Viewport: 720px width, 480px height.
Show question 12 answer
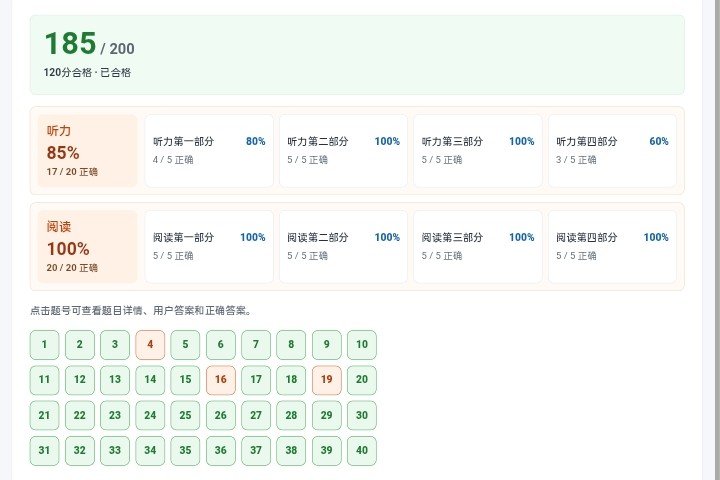80,380
